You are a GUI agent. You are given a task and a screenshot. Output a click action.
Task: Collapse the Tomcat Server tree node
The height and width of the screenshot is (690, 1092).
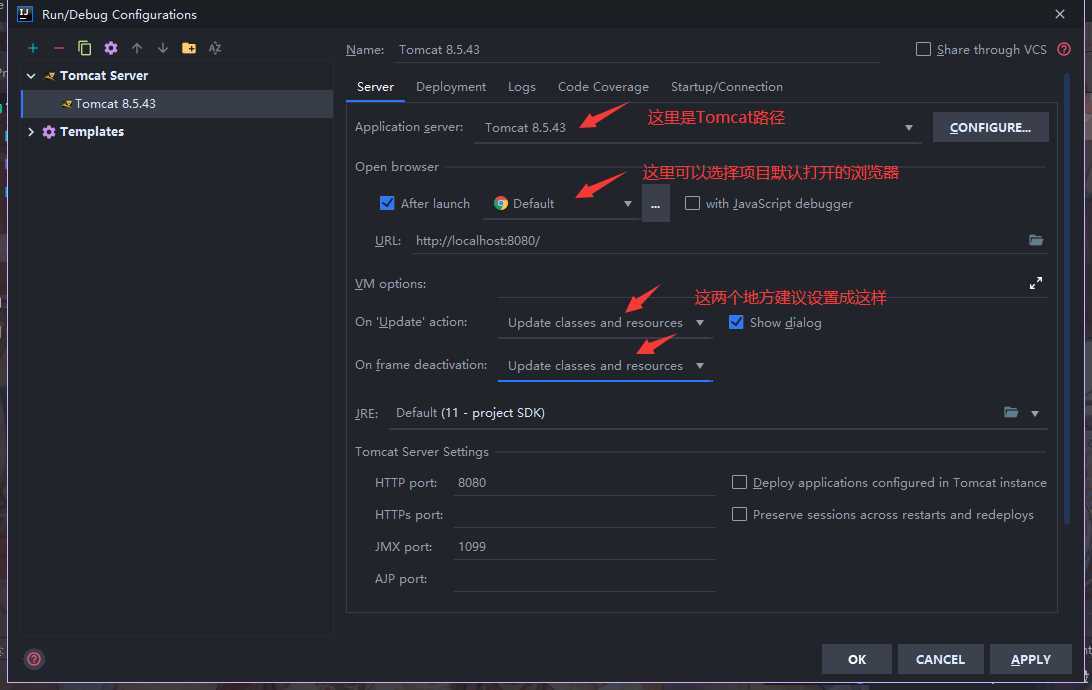click(31, 75)
